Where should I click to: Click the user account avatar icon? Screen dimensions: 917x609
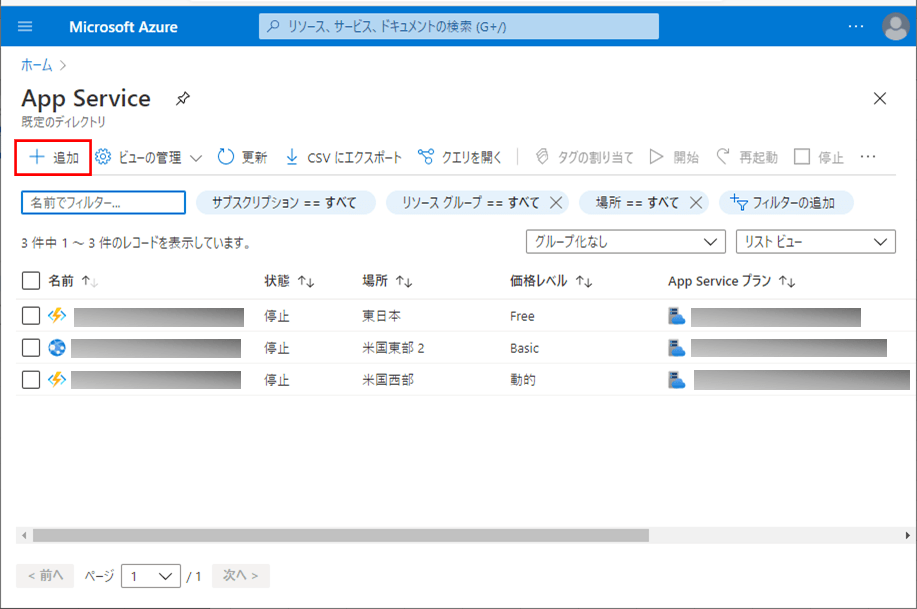[895, 26]
